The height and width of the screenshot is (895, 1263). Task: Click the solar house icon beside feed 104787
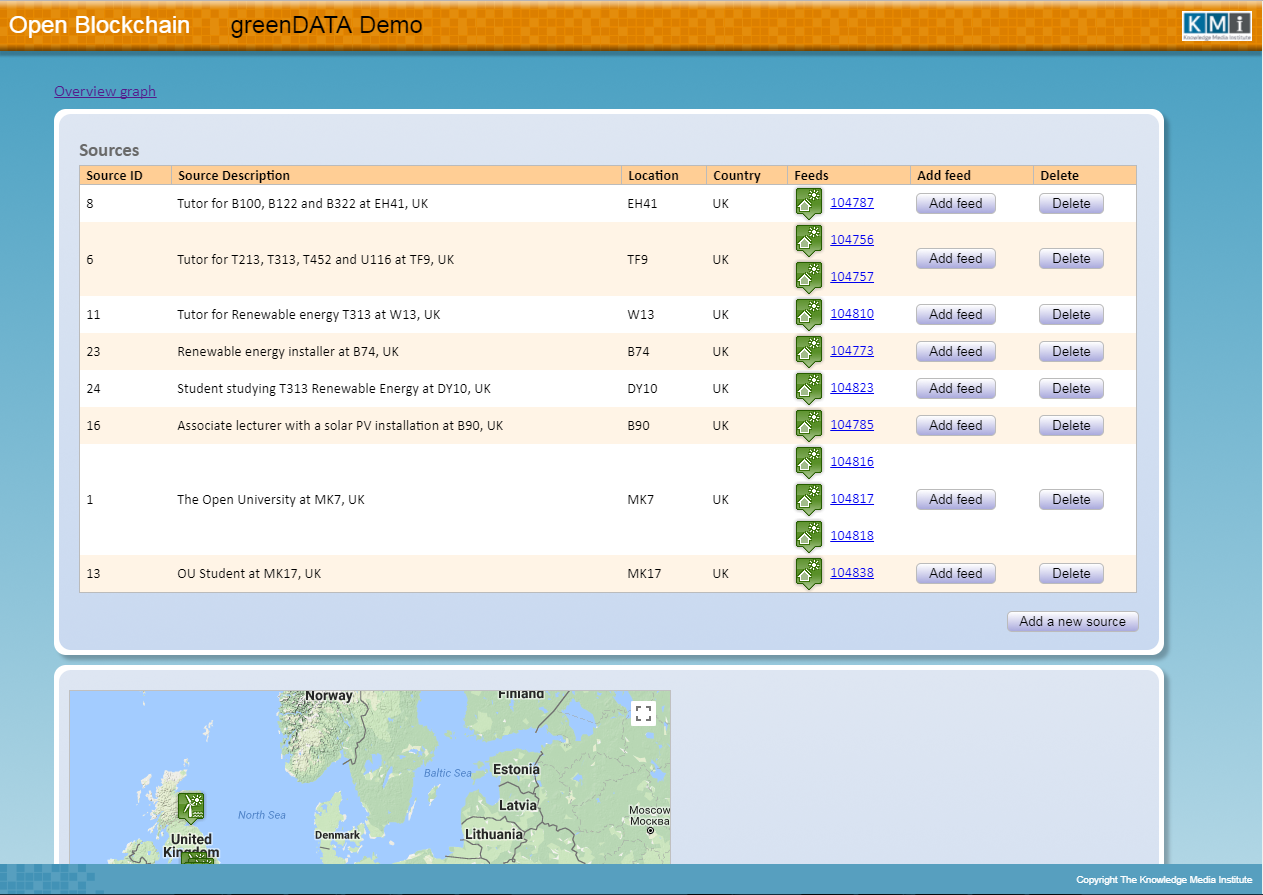tap(808, 203)
